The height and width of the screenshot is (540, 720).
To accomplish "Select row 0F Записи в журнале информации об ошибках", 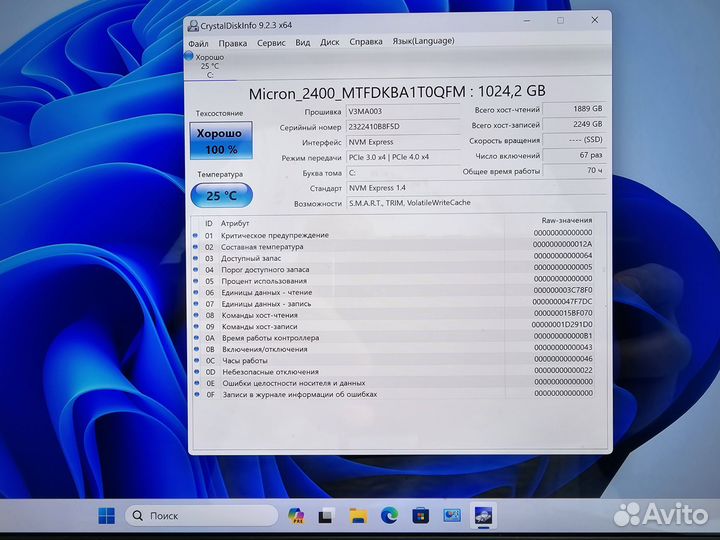I will [x=394, y=394].
